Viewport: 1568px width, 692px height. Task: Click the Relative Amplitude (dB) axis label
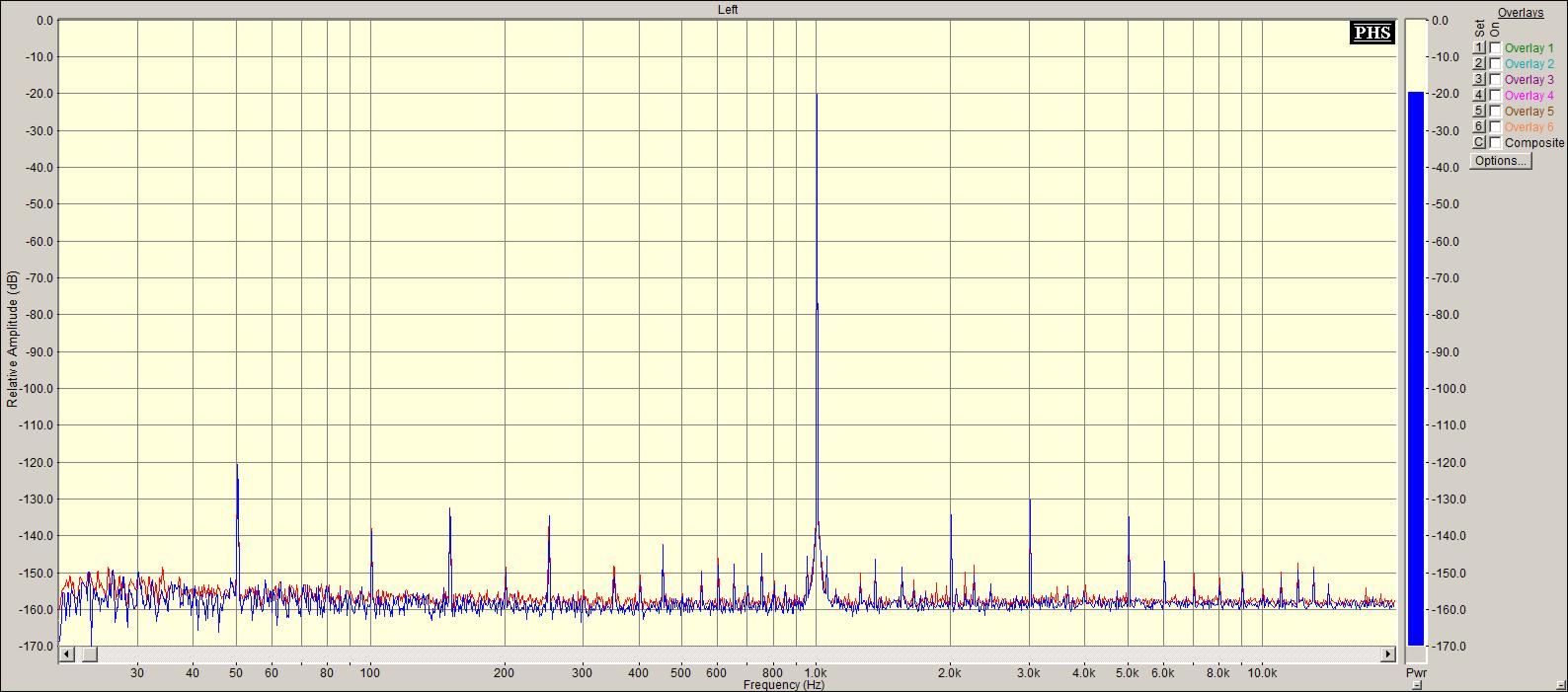[x=13, y=339]
